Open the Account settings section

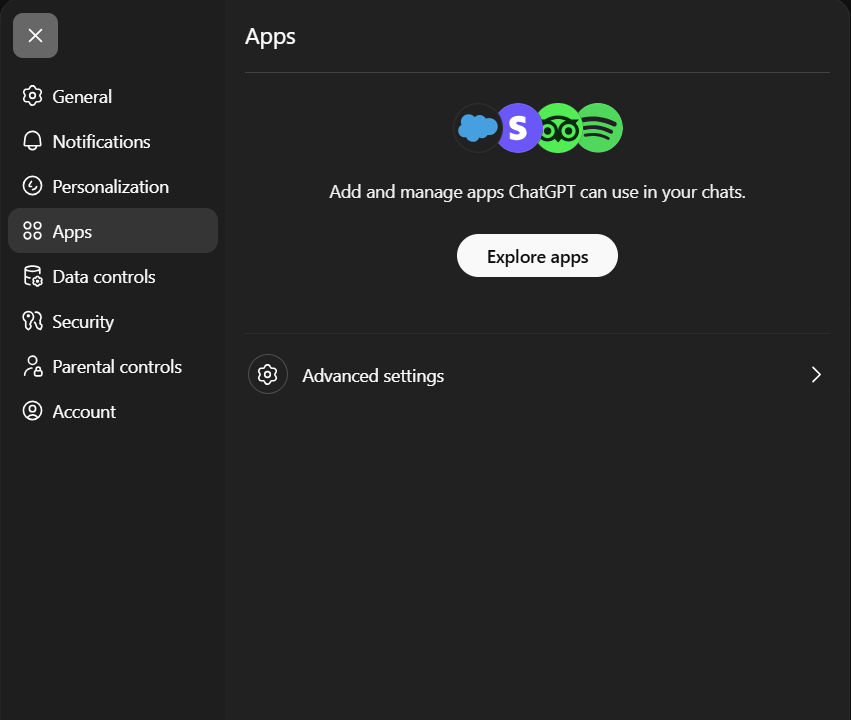(x=84, y=411)
